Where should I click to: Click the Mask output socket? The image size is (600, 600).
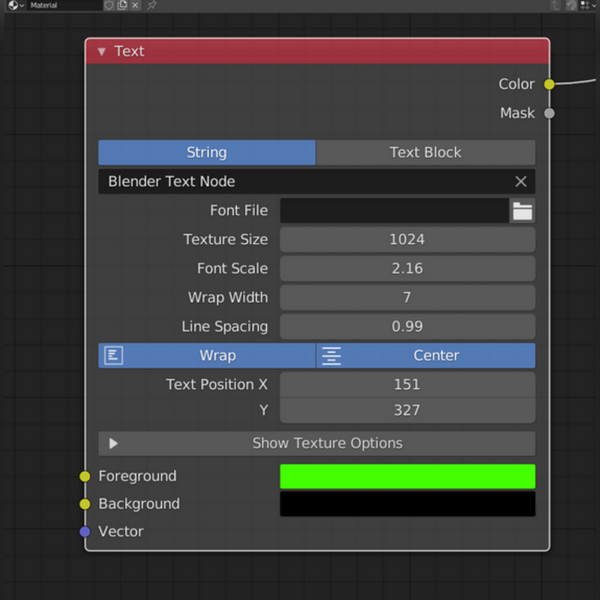pos(549,113)
